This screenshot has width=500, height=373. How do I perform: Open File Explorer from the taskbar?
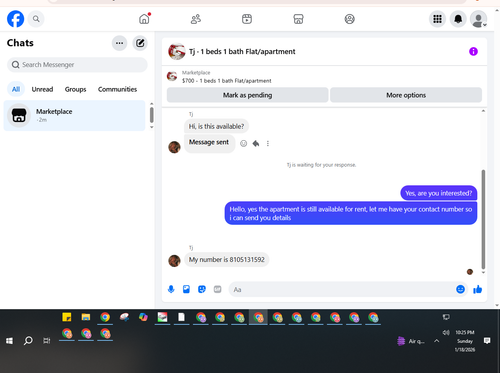[86, 317]
